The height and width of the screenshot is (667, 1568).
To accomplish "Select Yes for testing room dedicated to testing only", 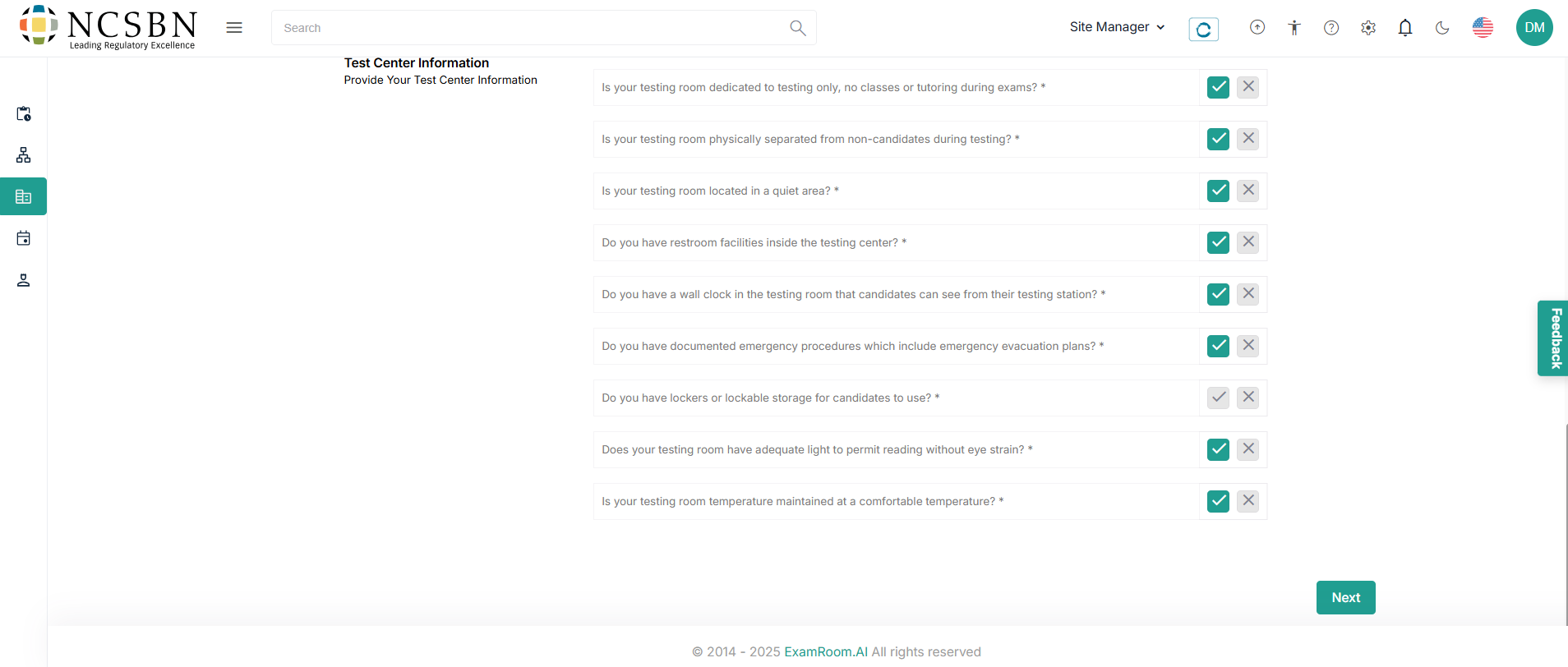I will [1218, 87].
